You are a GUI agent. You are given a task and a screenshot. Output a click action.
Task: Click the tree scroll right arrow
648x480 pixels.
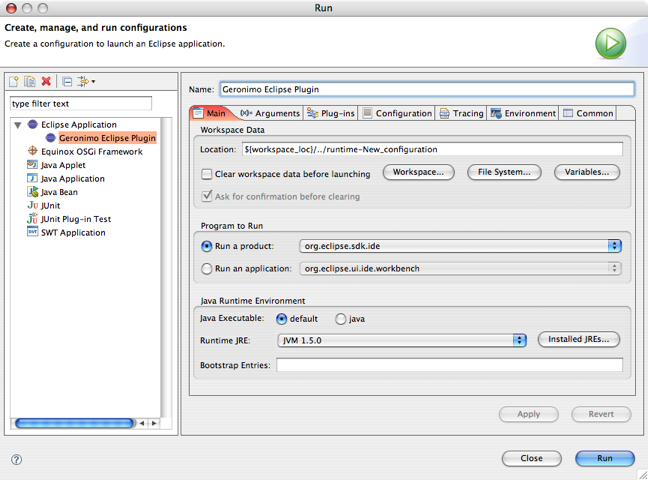(154, 423)
